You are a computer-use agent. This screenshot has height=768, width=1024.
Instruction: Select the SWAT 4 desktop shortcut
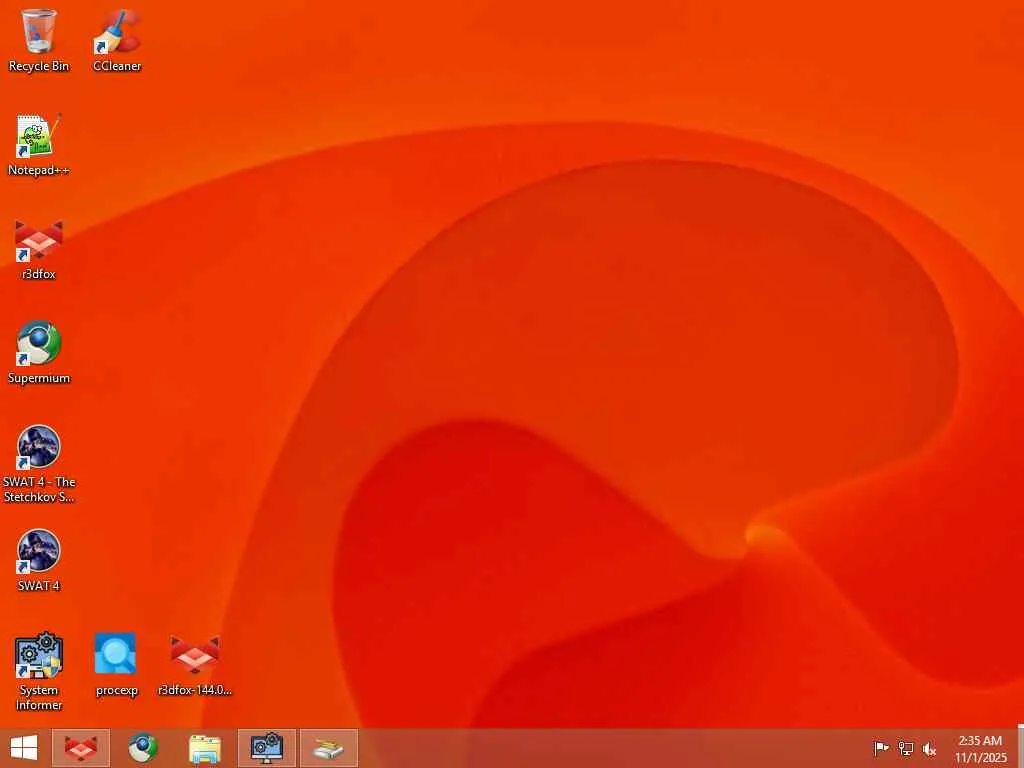point(39,560)
